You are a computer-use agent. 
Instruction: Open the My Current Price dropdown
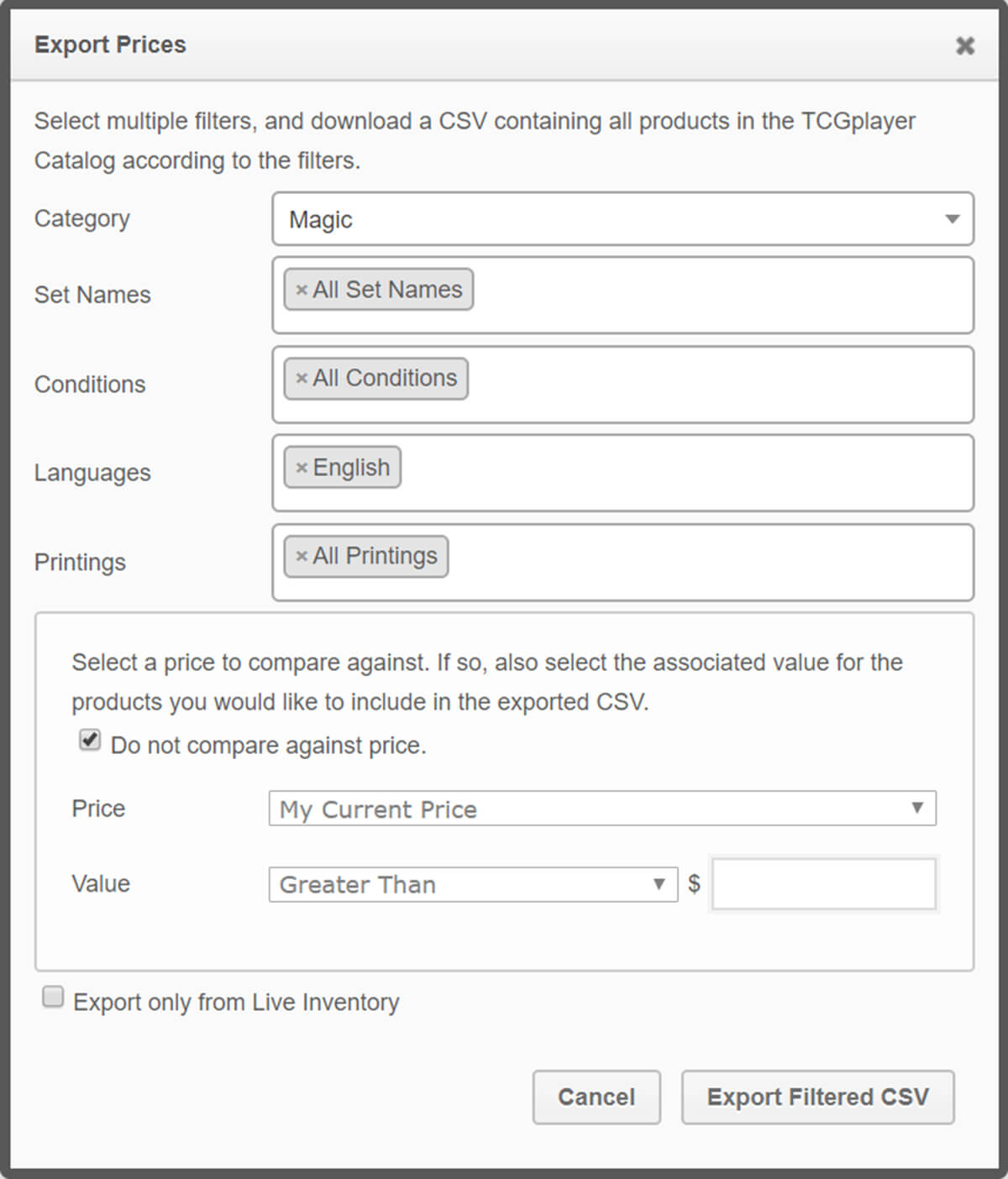tap(602, 809)
